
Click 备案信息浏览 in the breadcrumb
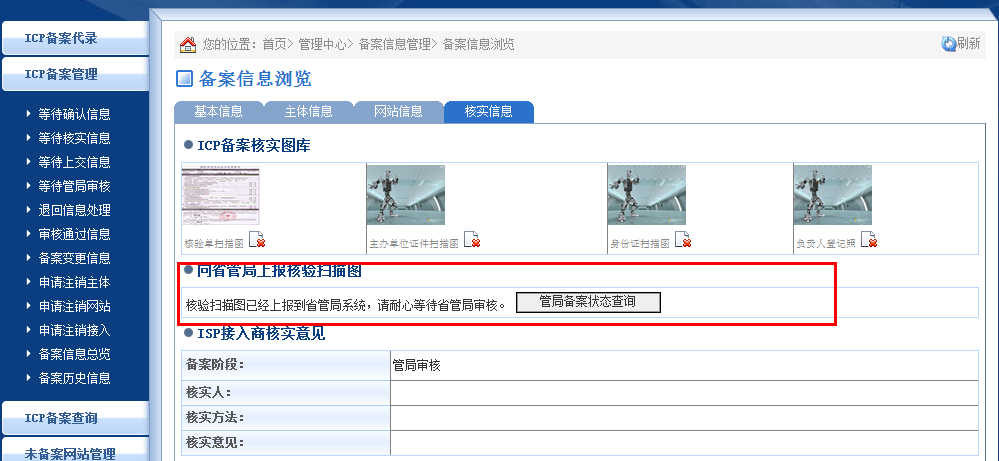(478, 45)
